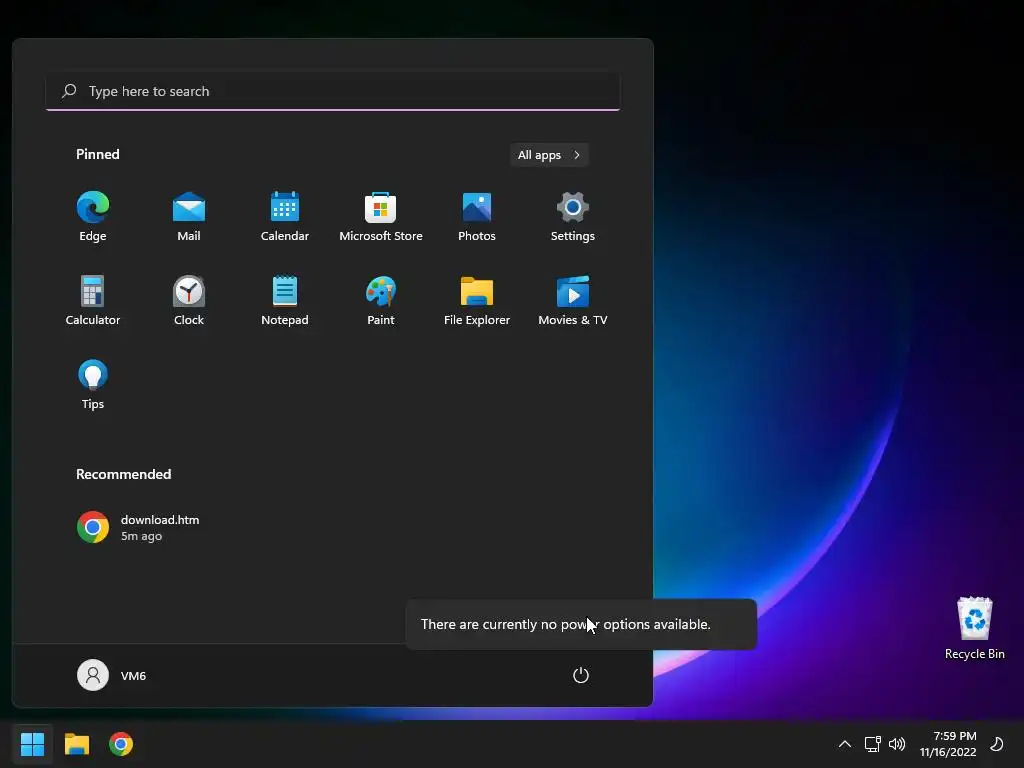Show hidden tray icons chevron

click(844, 744)
